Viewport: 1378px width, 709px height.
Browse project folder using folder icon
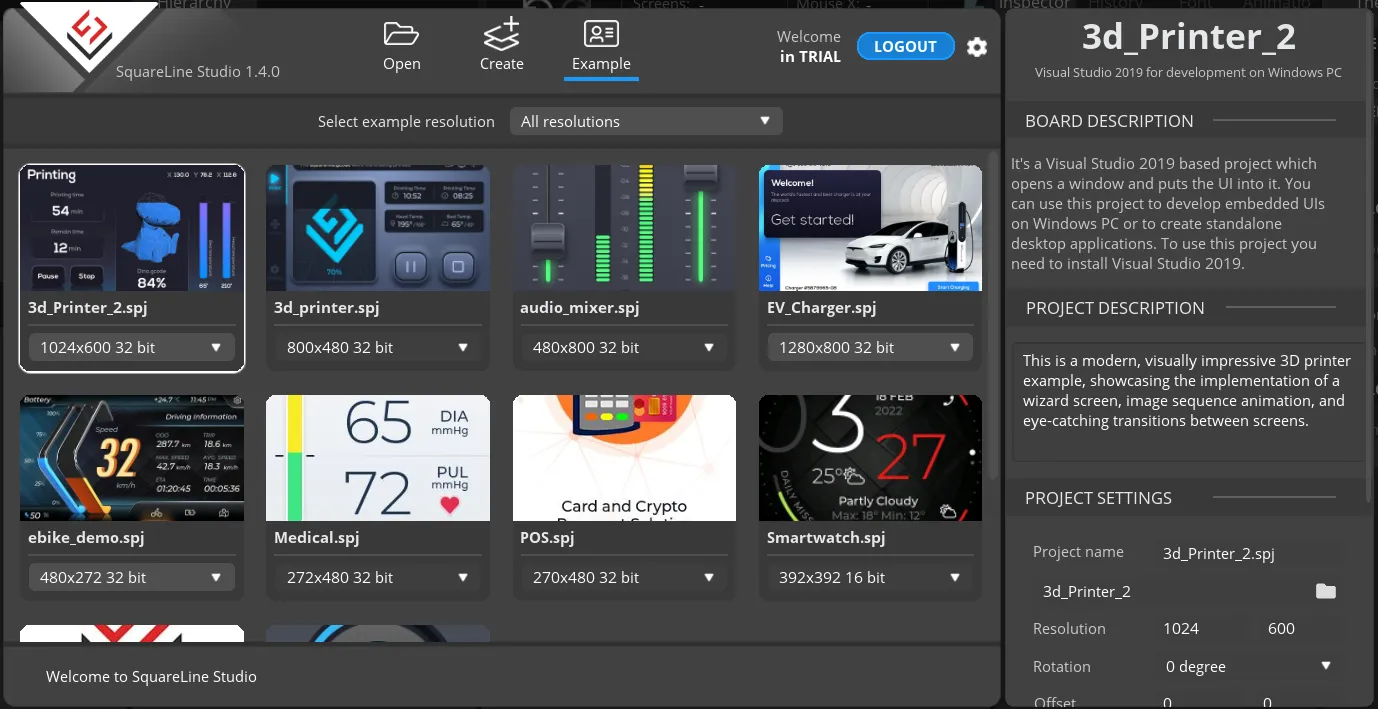1325,591
